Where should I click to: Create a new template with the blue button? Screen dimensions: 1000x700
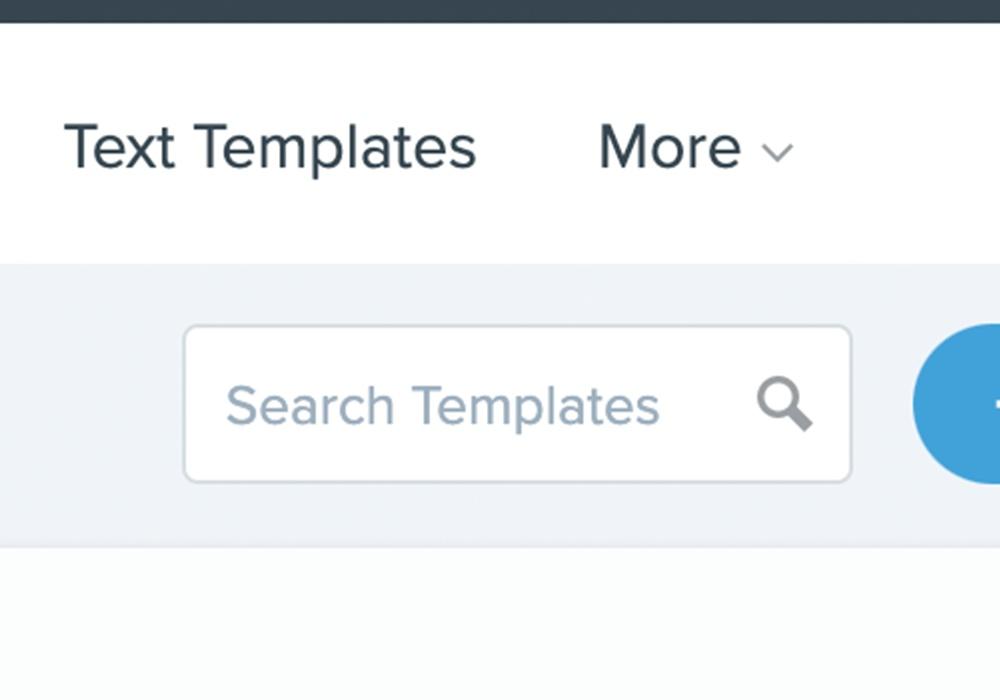pos(957,404)
